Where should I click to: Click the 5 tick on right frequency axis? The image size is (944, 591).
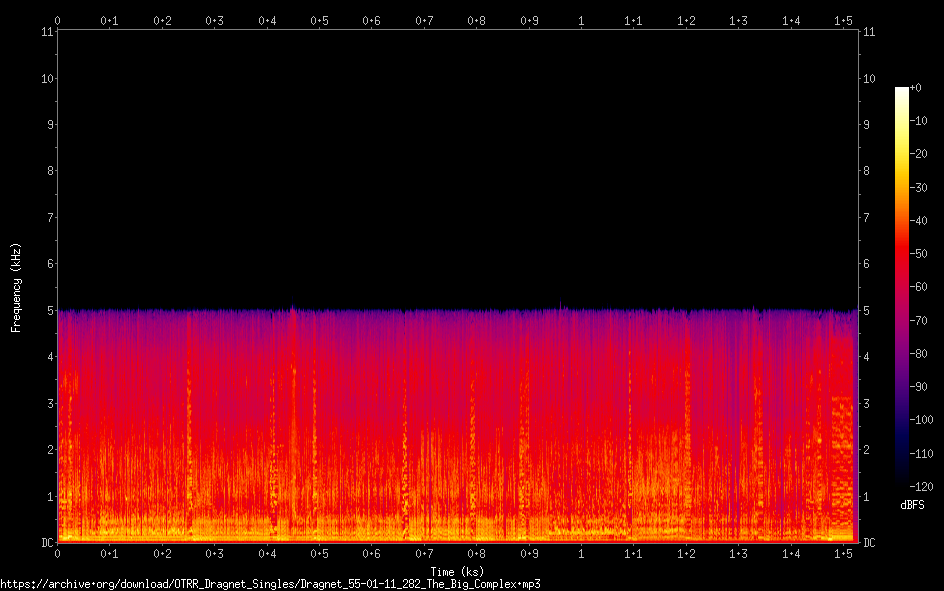point(866,311)
